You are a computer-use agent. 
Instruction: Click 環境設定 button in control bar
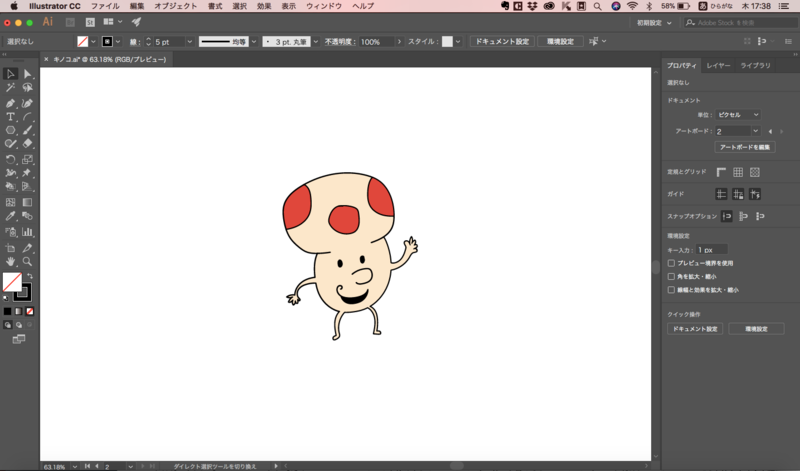point(560,42)
